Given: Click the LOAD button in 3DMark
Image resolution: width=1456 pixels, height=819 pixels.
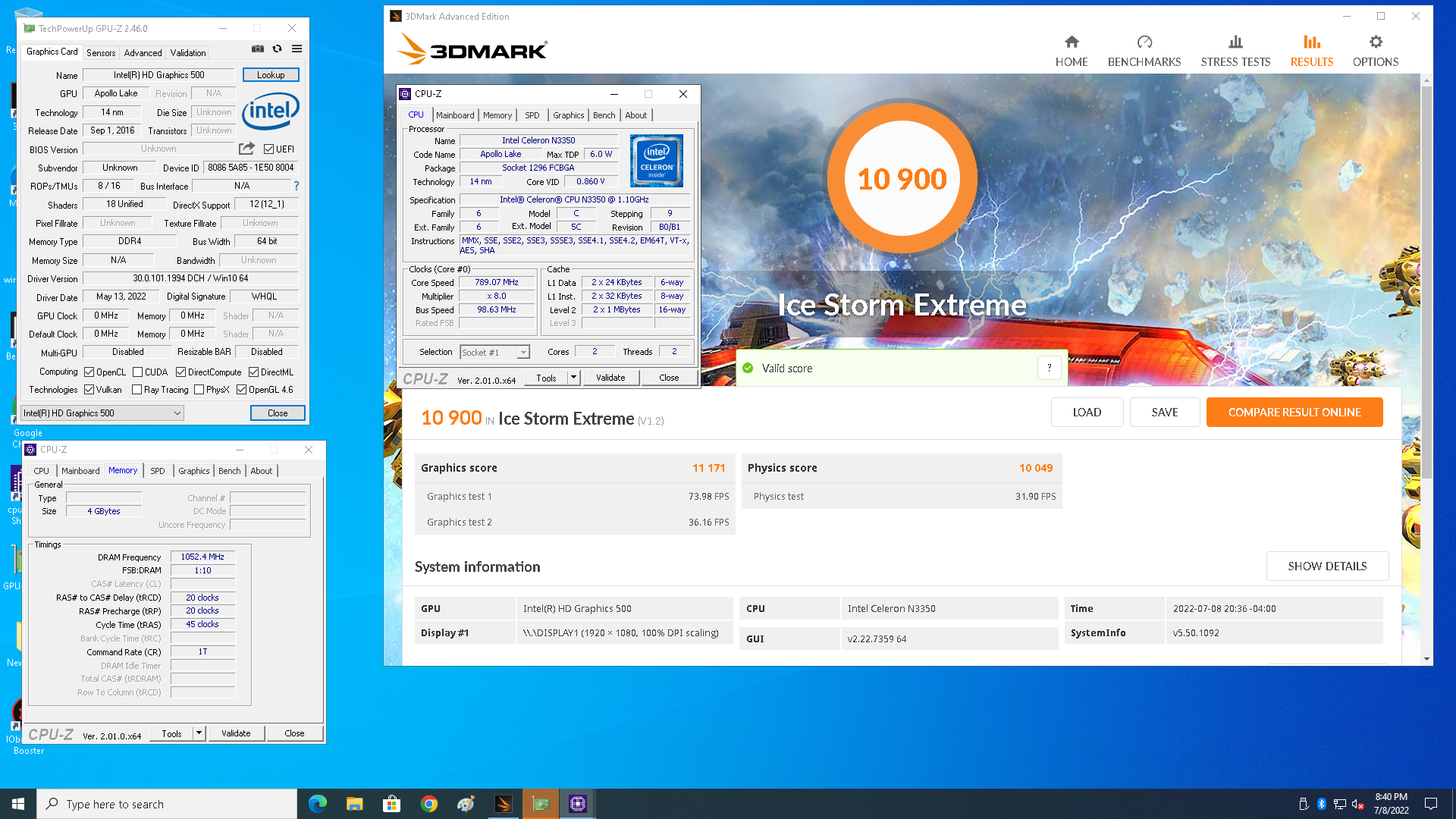Looking at the screenshot, I should tap(1087, 413).
